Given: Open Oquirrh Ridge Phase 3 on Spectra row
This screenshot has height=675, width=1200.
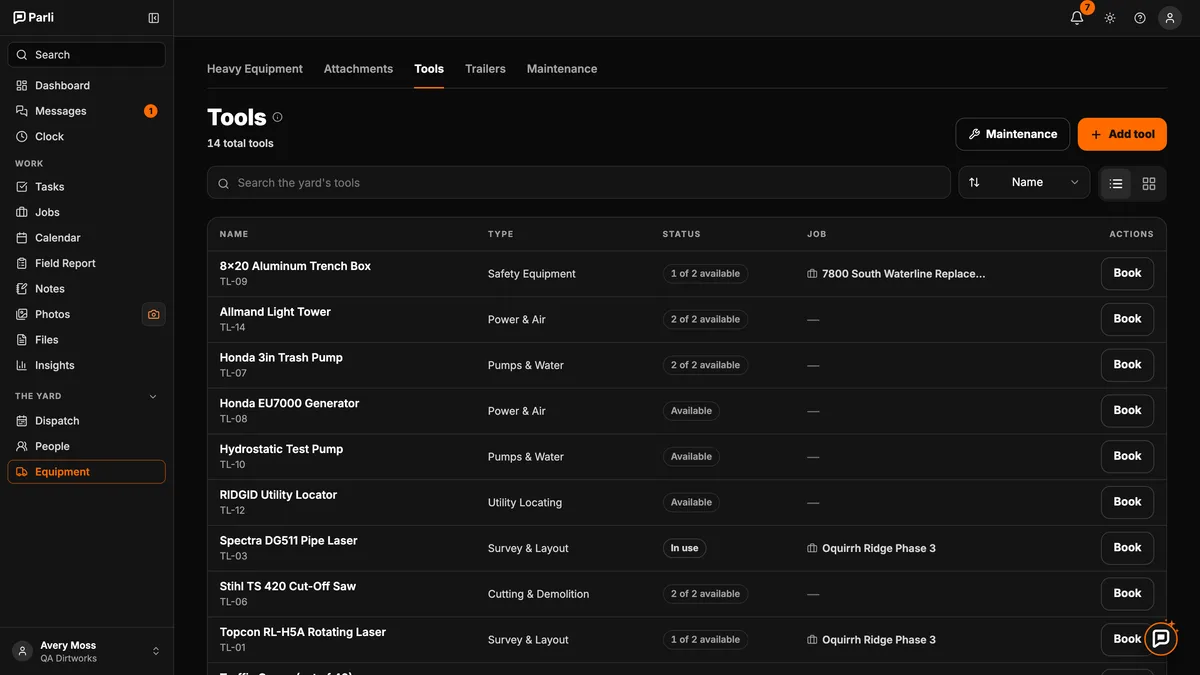Looking at the screenshot, I should pyautogui.click(x=871, y=548).
